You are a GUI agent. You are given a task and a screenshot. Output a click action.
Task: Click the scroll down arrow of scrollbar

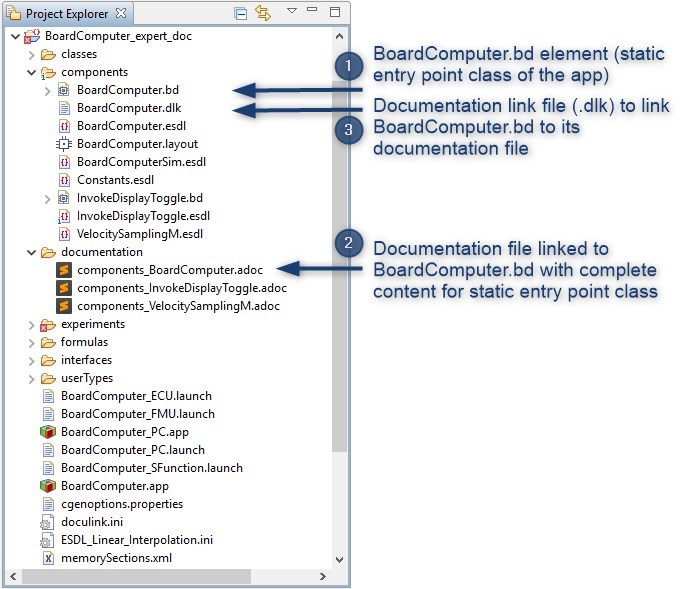coord(339,559)
